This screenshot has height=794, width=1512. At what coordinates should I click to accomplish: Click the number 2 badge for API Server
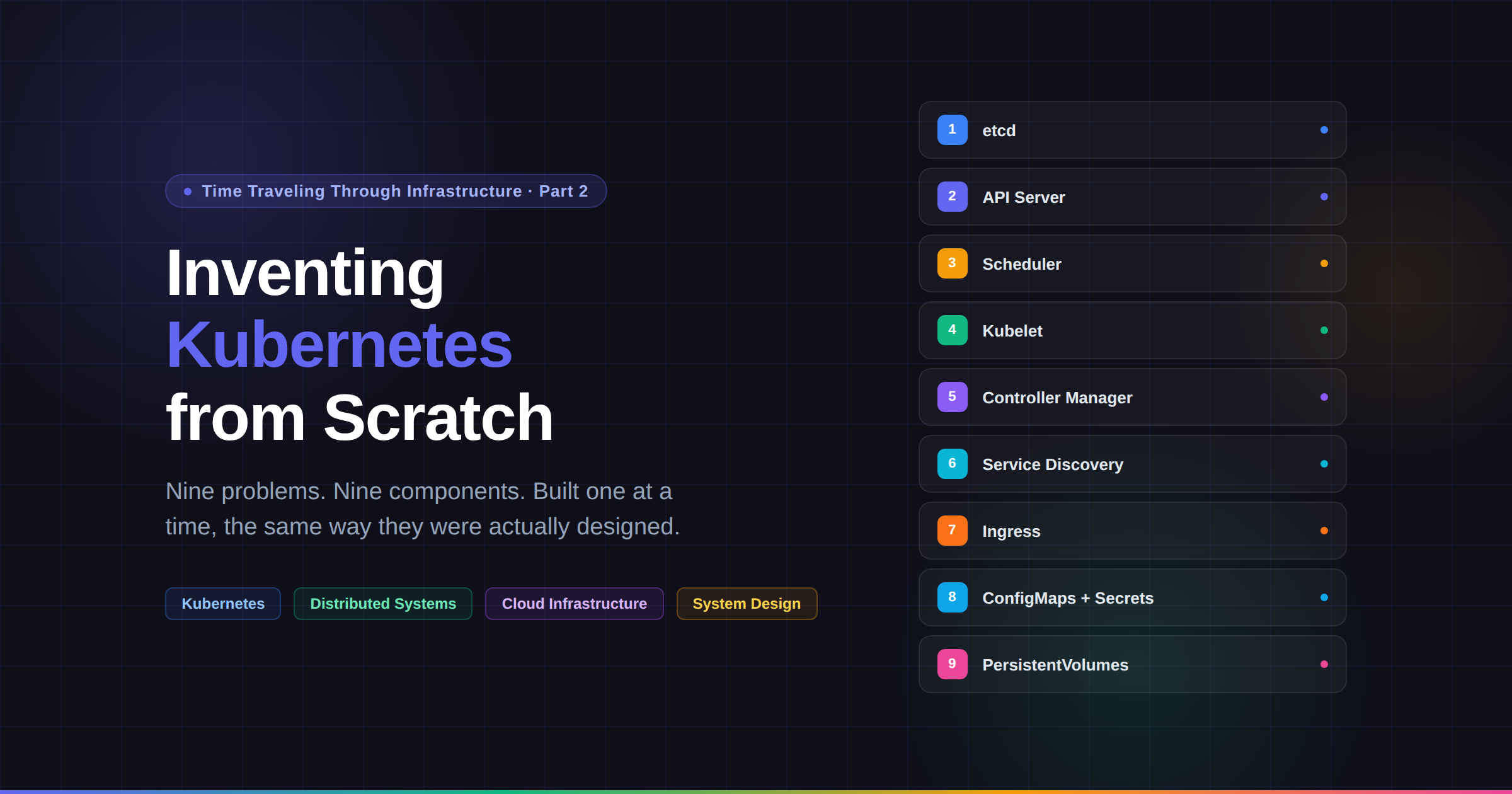coord(952,197)
